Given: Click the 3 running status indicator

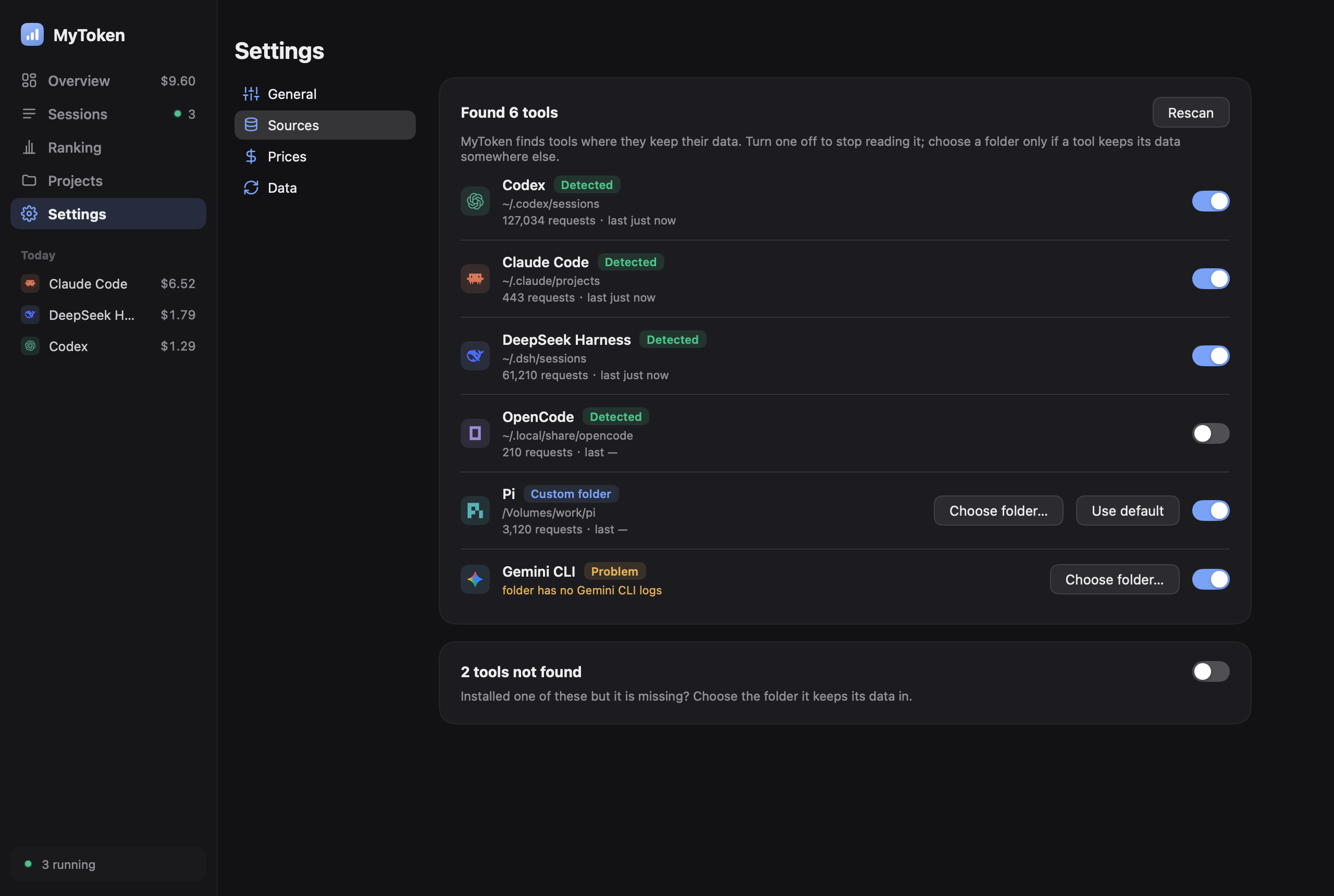Looking at the screenshot, I should click(x=108, y=863).
